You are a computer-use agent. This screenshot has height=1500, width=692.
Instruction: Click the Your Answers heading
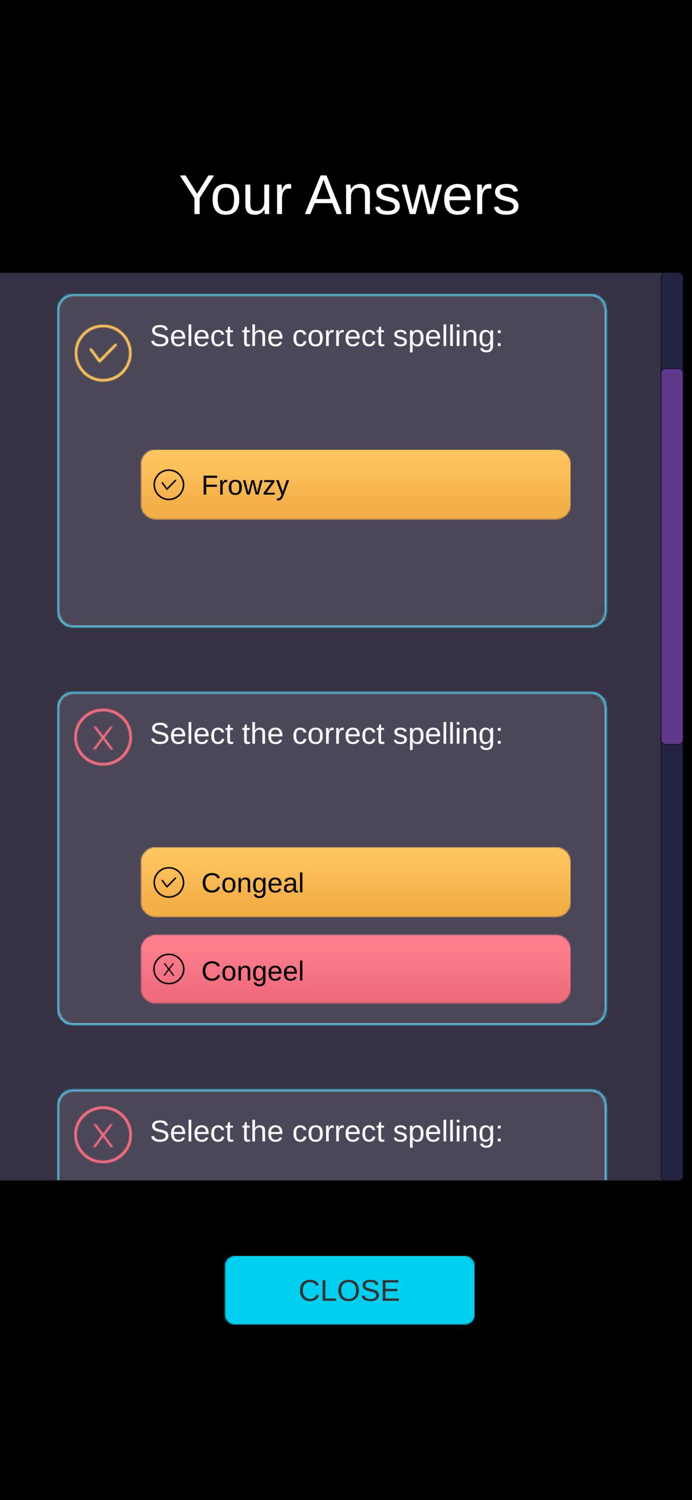point(348,194)
